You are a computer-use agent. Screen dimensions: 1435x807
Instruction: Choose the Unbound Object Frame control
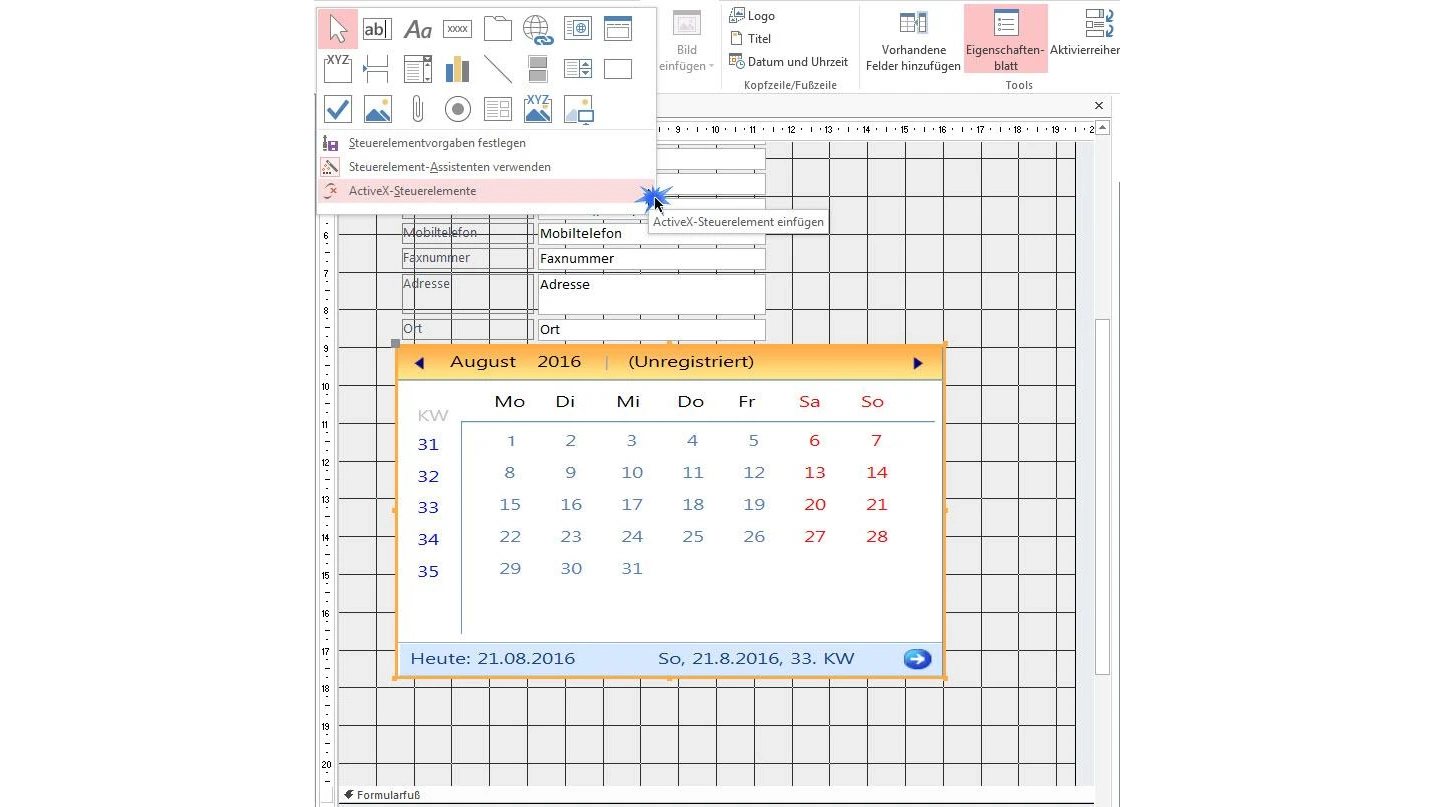(x=377, y=108)
